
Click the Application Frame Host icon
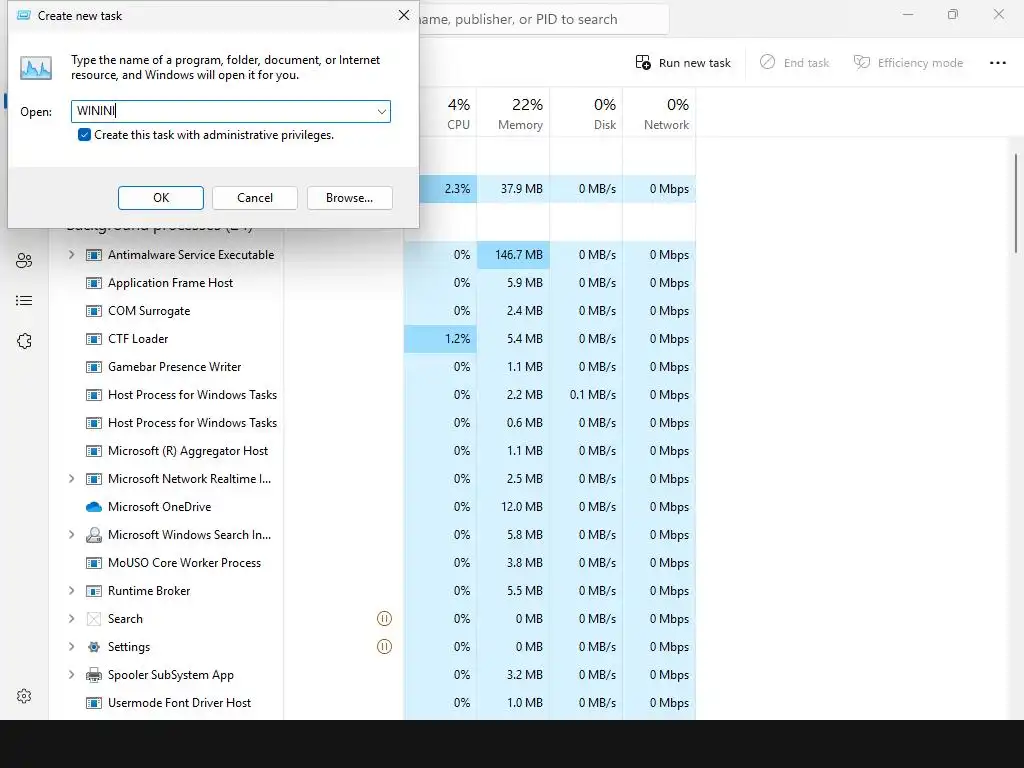94,283
